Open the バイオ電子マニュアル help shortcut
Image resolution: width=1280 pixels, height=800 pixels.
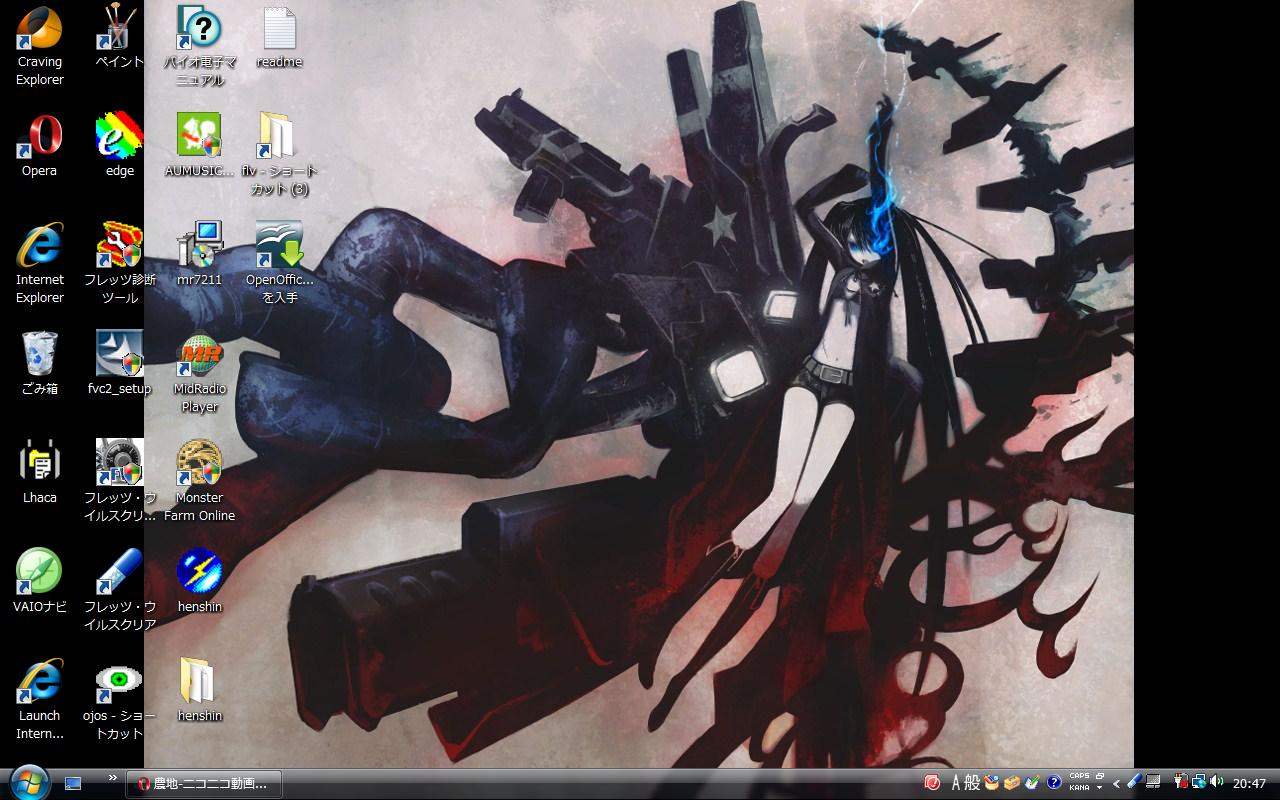tap(200, 46)
